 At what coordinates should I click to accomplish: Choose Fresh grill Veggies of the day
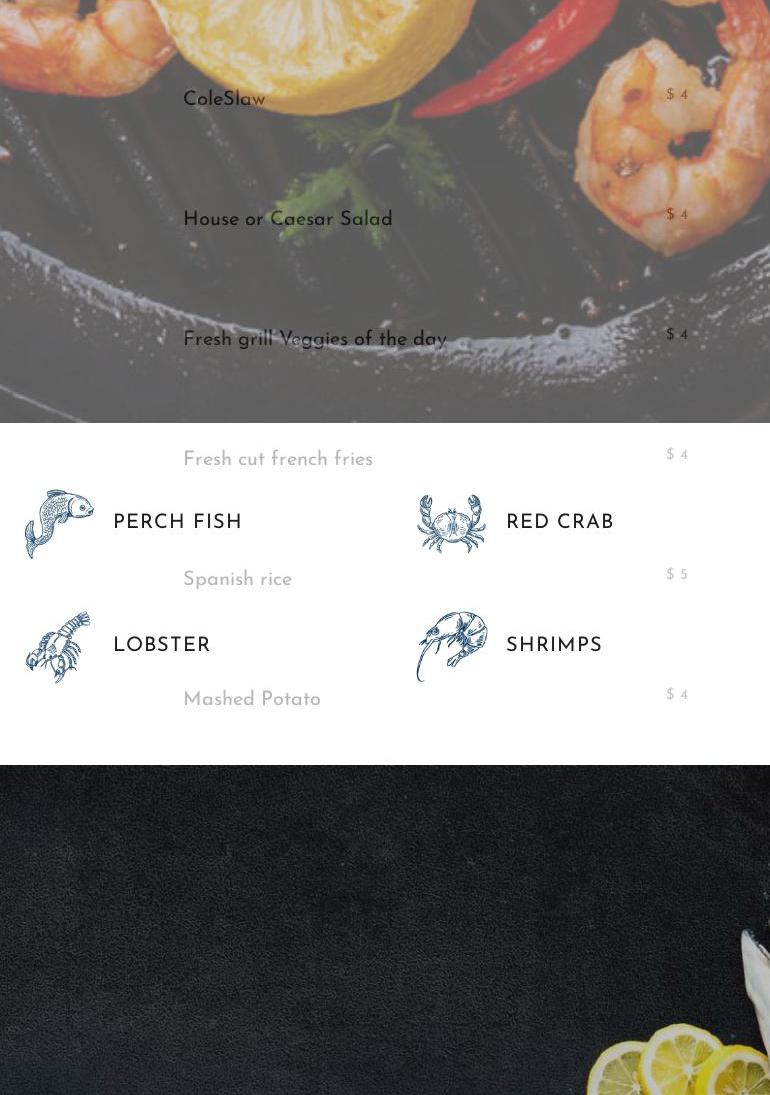315,339
